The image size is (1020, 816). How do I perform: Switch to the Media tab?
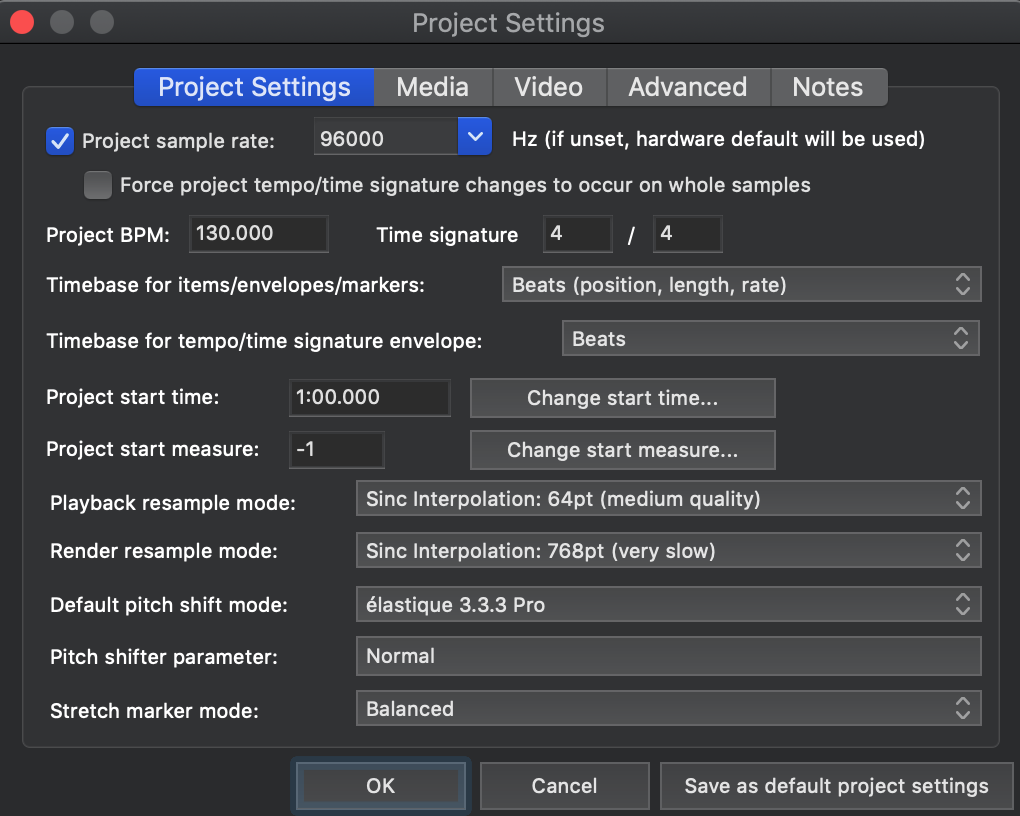coord(432,87)
